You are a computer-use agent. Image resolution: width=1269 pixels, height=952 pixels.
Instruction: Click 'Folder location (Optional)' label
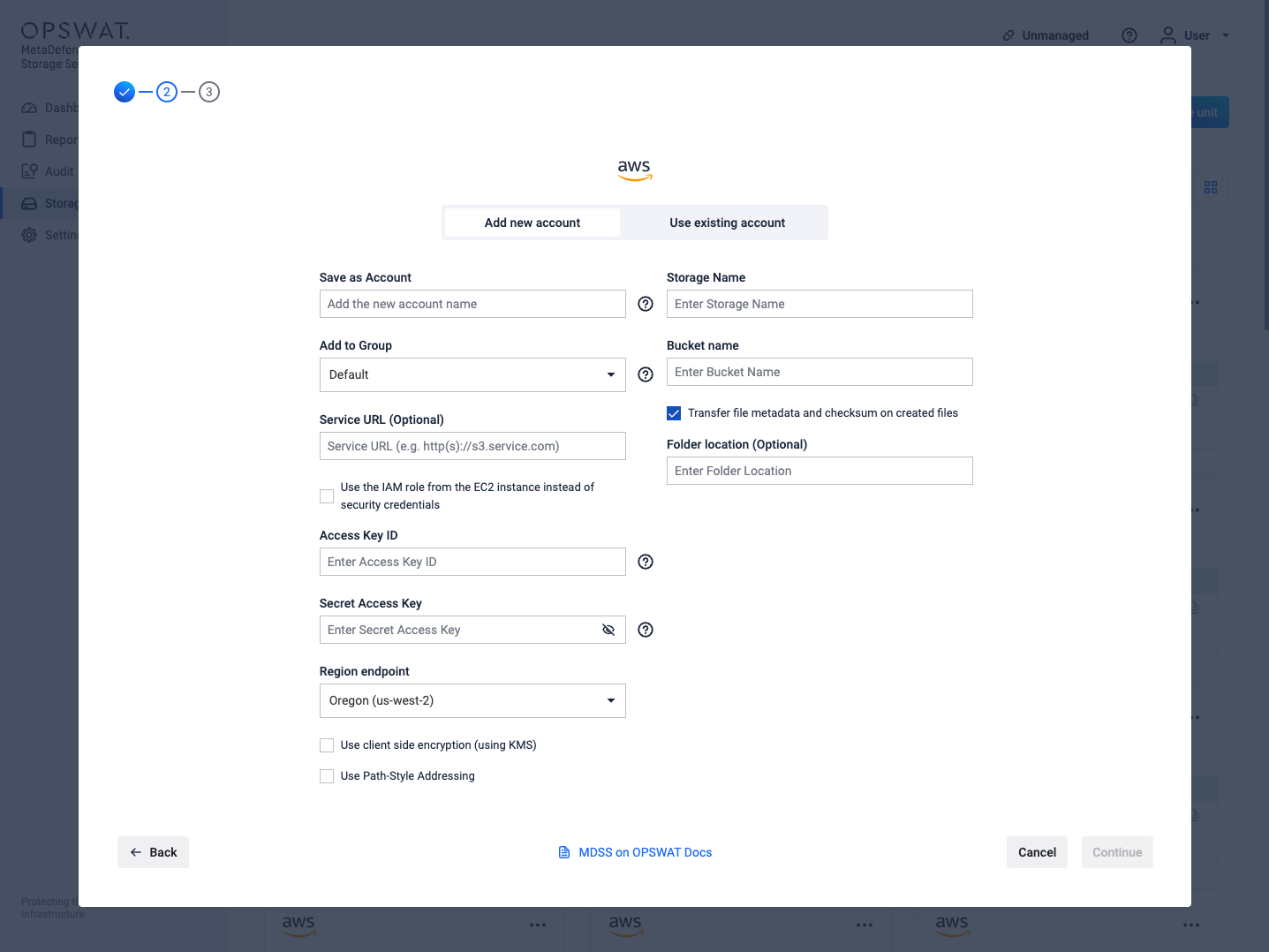click(737, 444)
